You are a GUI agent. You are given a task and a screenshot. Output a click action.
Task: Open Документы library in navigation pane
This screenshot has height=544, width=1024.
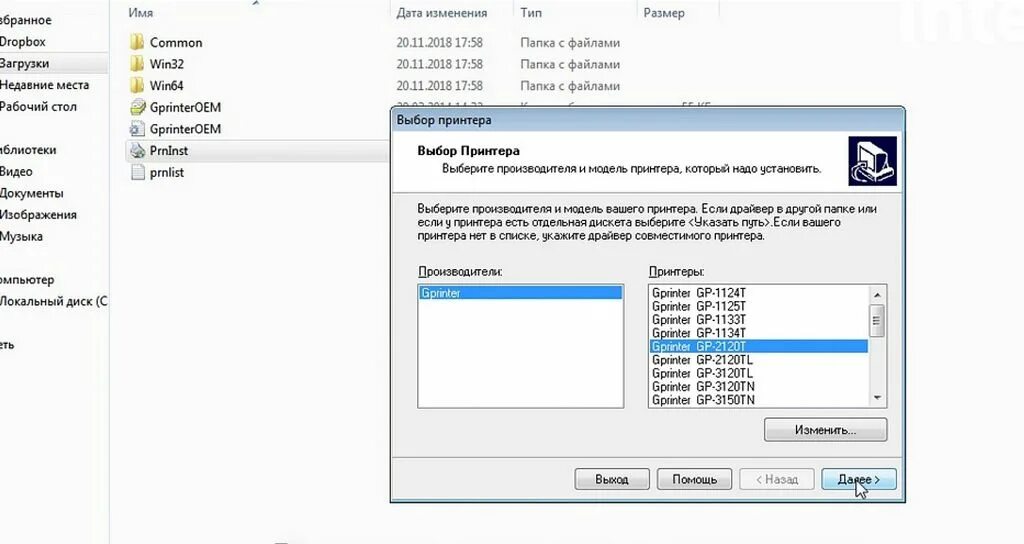[32, 193]
